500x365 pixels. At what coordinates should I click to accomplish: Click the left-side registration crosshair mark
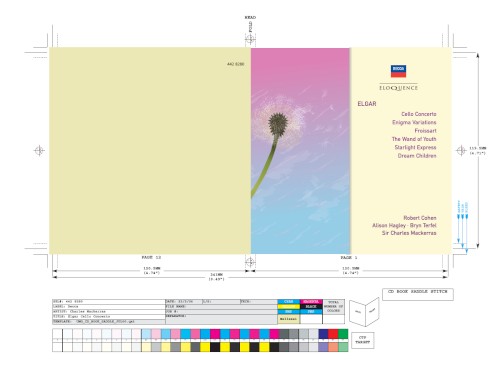point(39,151)
